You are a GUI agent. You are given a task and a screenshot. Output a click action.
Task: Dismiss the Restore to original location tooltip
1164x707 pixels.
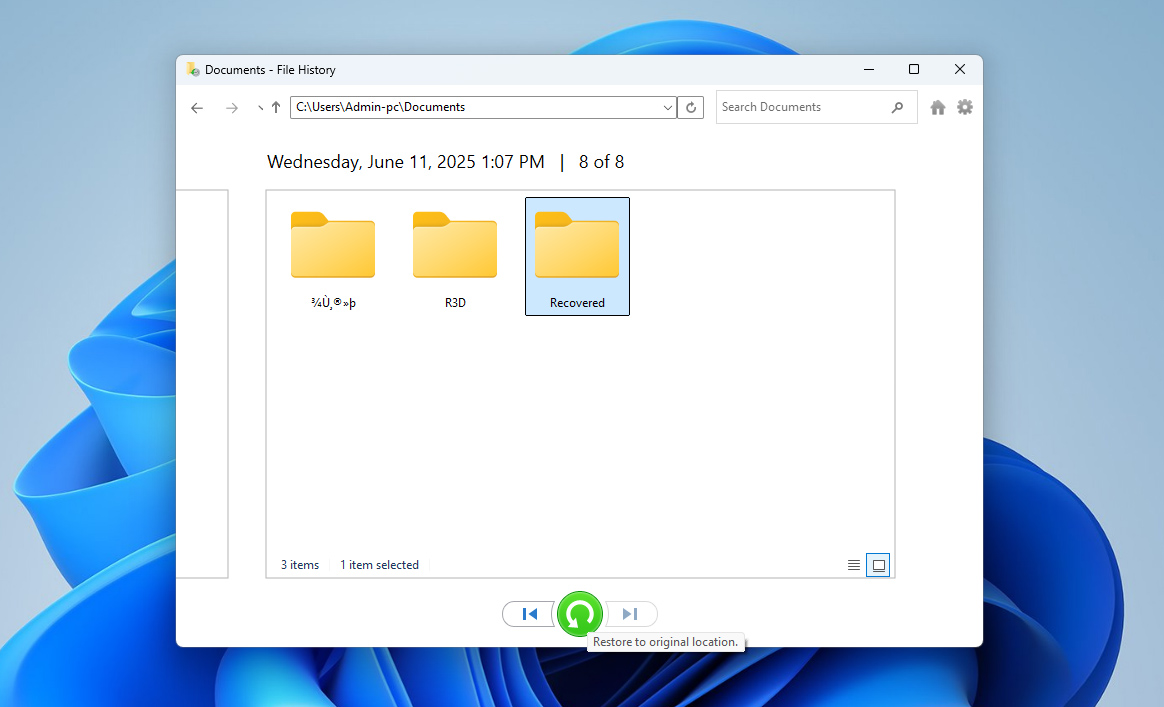[x=665, y=641]
